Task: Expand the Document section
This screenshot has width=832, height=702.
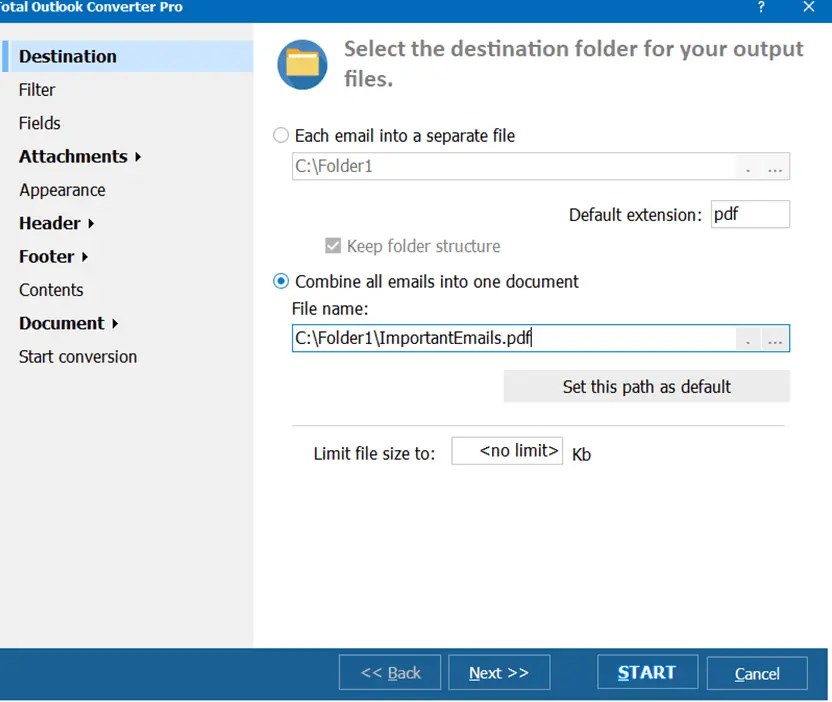Action: (x=60, y=323)
